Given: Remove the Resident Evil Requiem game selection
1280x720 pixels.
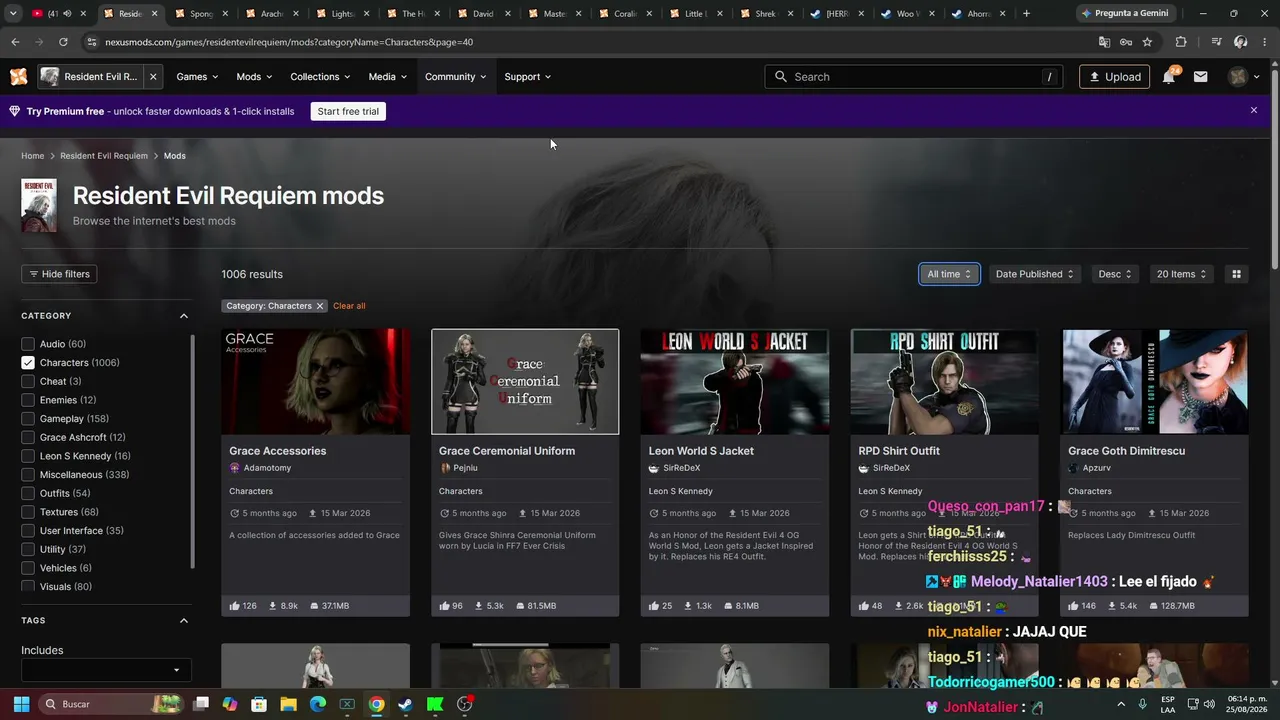Looking at the screenshot, I should click(153, 77).
